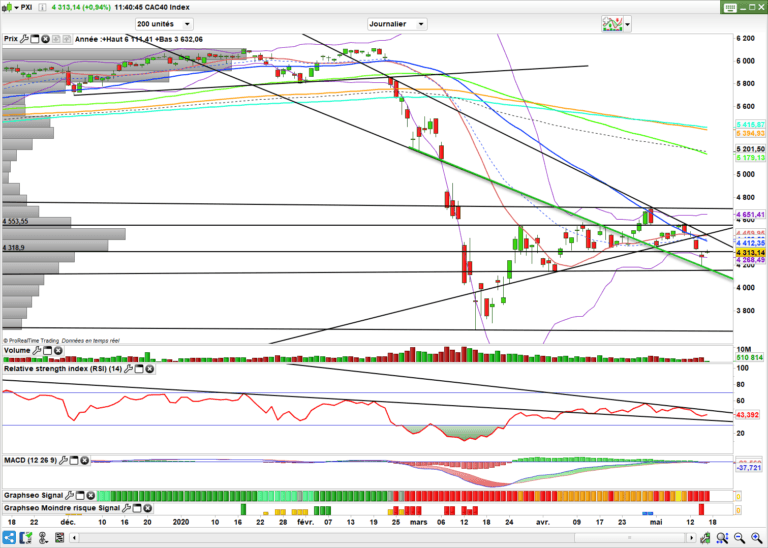Click the zoom in magnifier icon

click(x=754, y=538)
